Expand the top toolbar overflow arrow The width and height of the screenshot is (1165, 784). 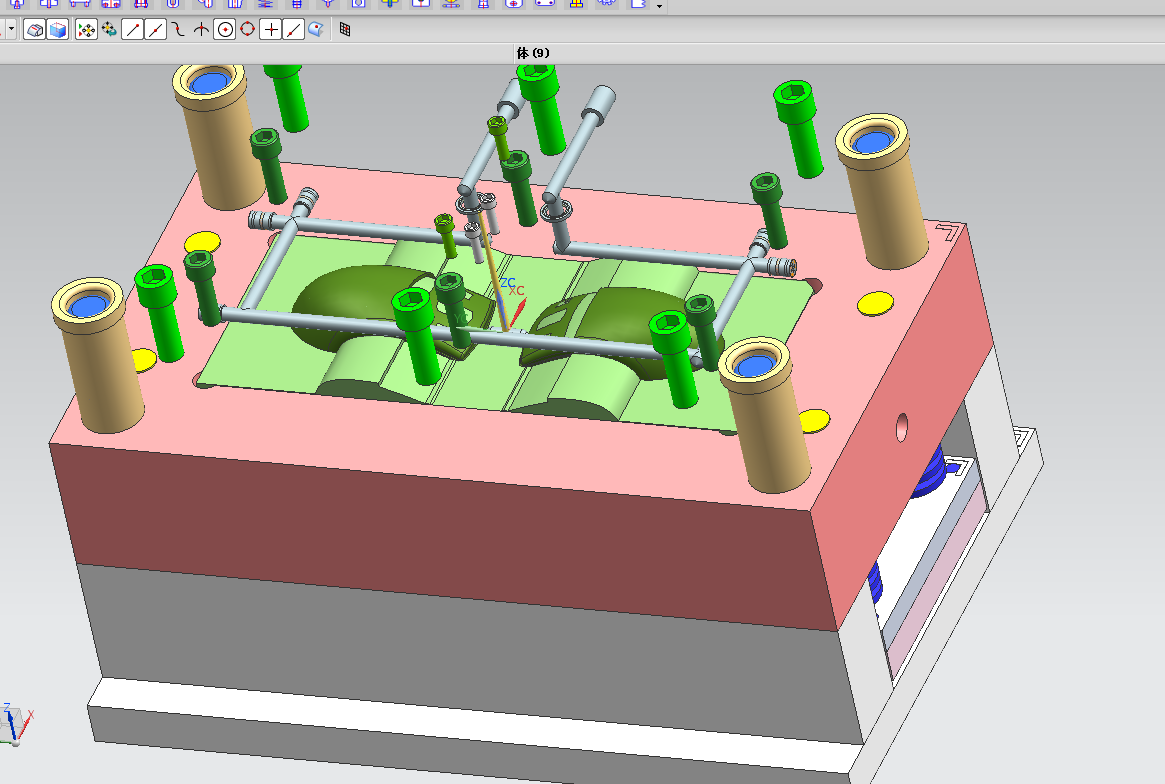click(659, 7)
